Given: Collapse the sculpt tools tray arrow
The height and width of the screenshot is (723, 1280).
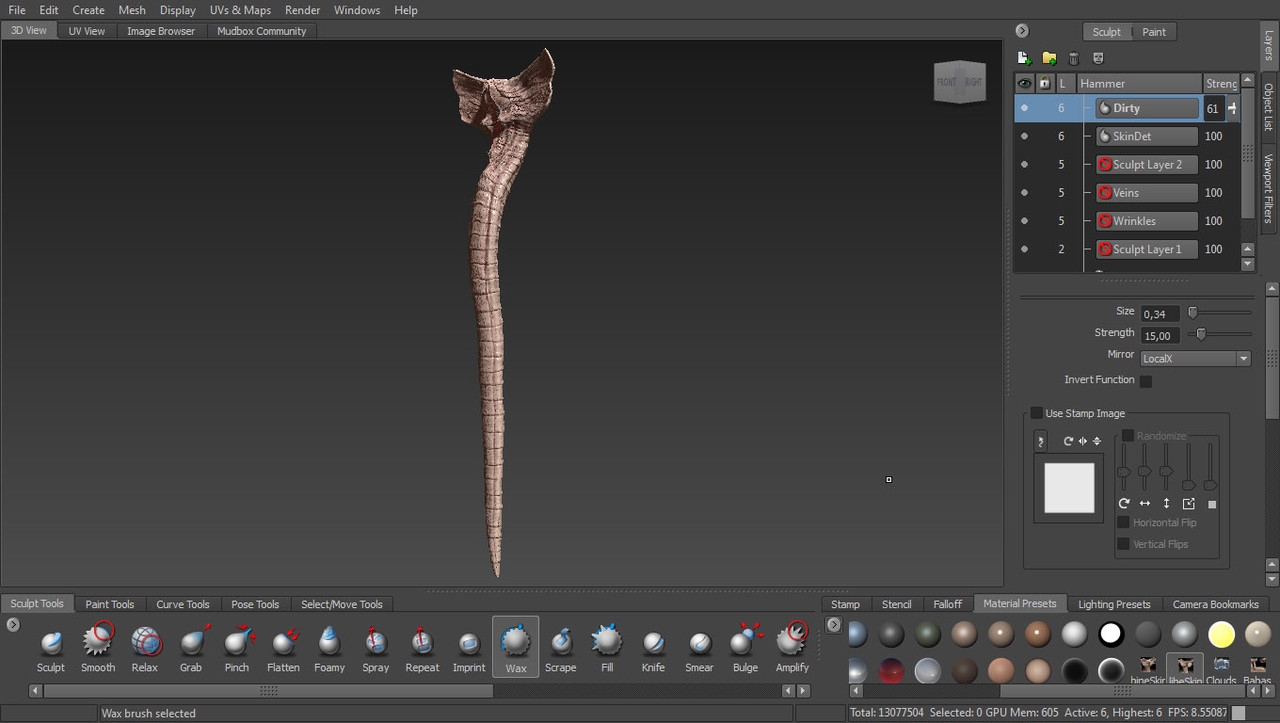Looking at the screenshot, I should (x=13, y=625).
